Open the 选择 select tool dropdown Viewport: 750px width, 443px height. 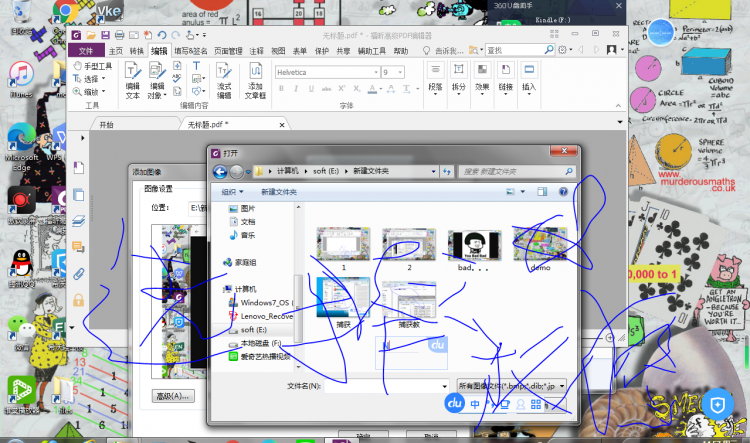pyautogui.click(x=103, y=79)
